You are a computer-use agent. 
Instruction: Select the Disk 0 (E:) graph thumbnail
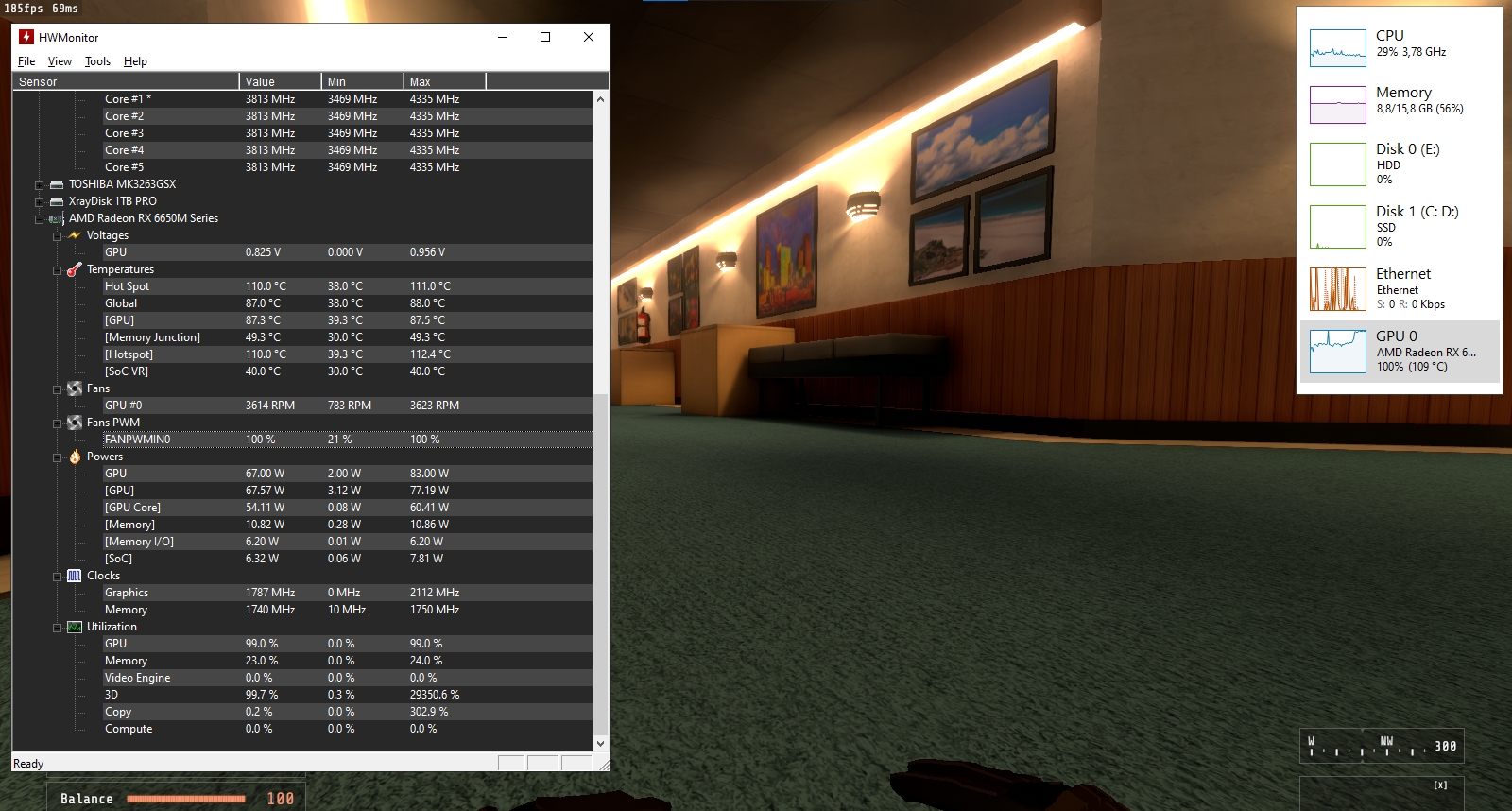(1338, 164)
